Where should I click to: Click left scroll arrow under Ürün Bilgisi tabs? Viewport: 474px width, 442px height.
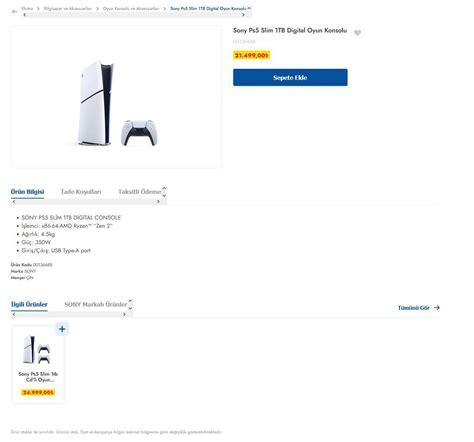coord(14,202)
